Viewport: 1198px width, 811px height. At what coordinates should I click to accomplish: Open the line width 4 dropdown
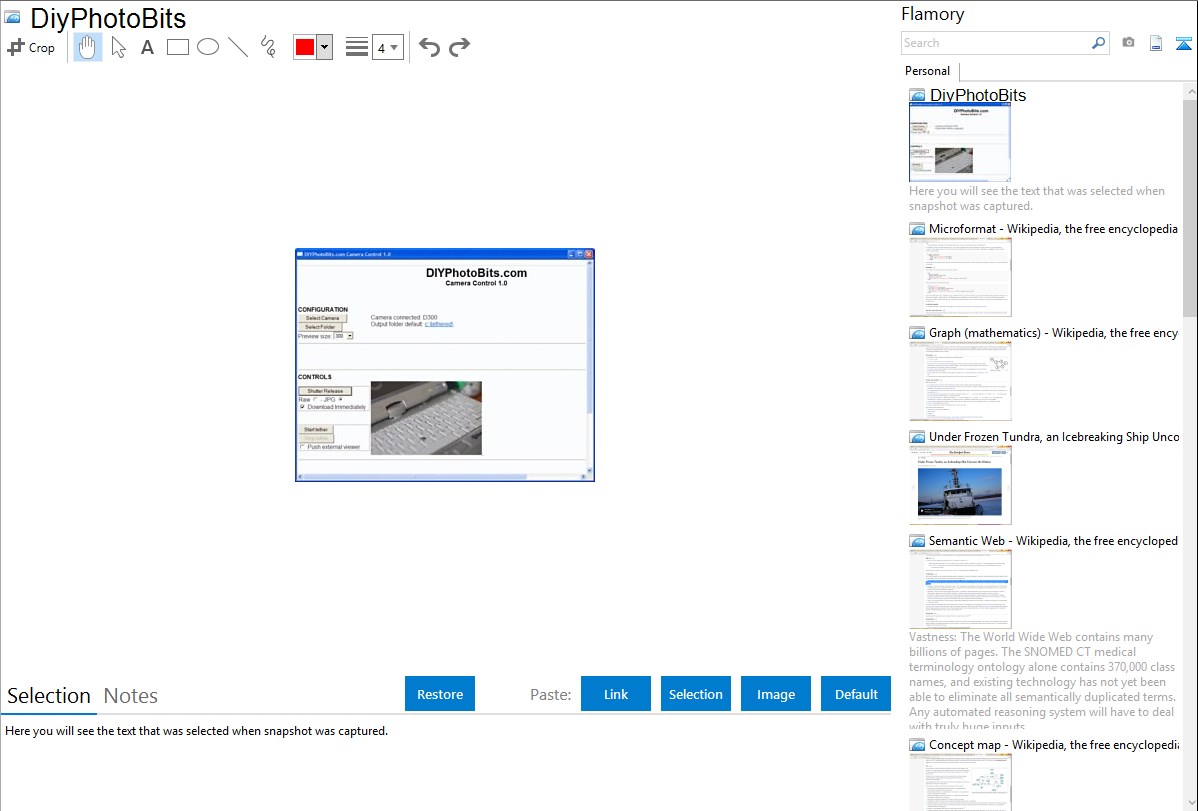coord(388,47)
